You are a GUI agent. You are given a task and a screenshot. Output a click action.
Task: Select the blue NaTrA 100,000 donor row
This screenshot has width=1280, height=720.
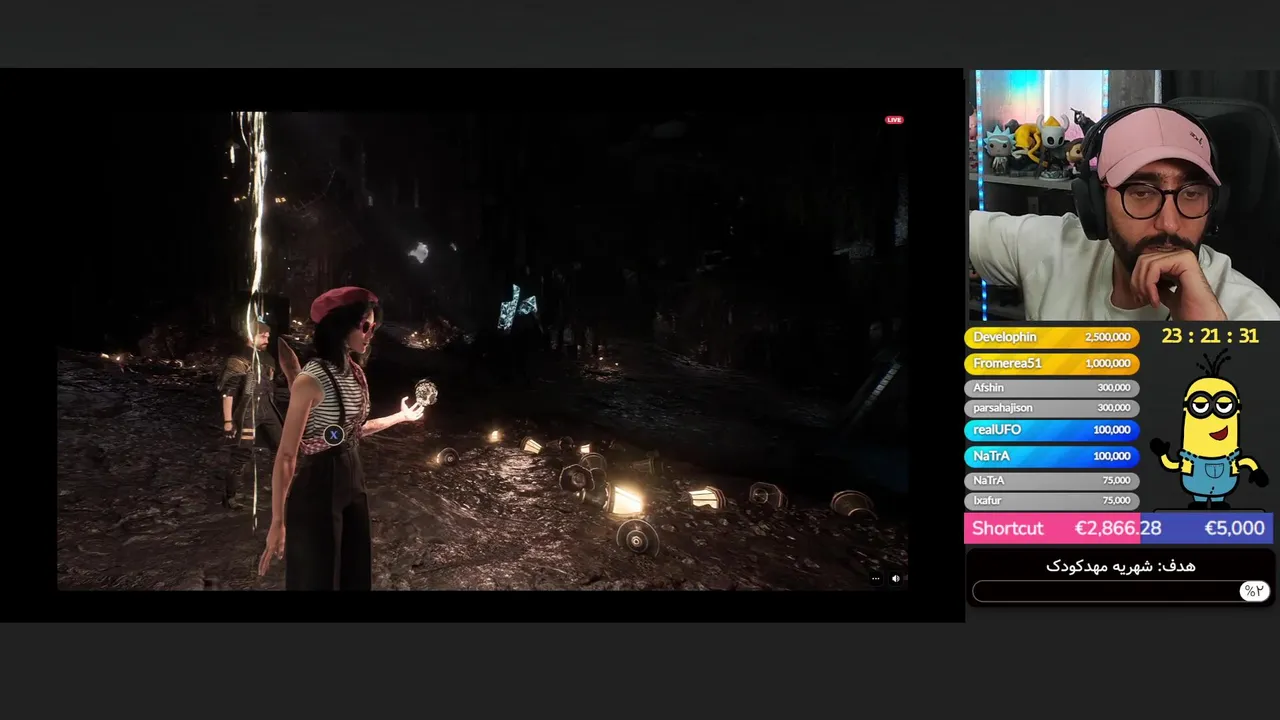point(1051,456)
